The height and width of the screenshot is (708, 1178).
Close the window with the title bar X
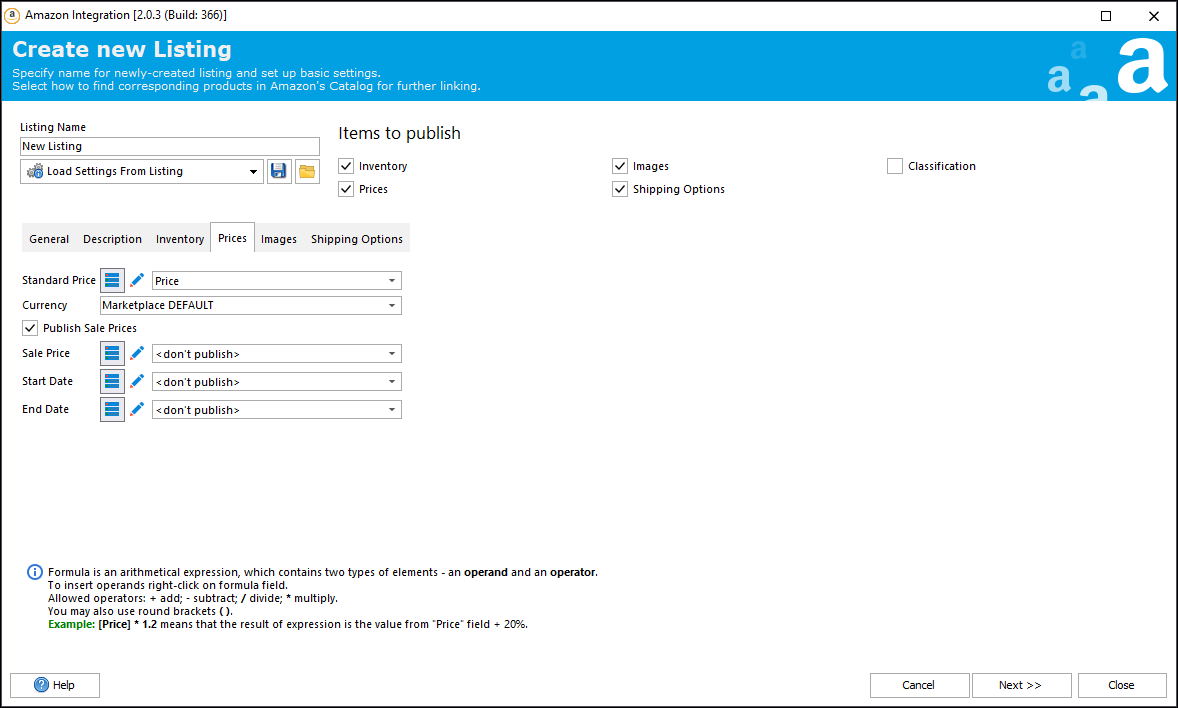[1154, 16]
